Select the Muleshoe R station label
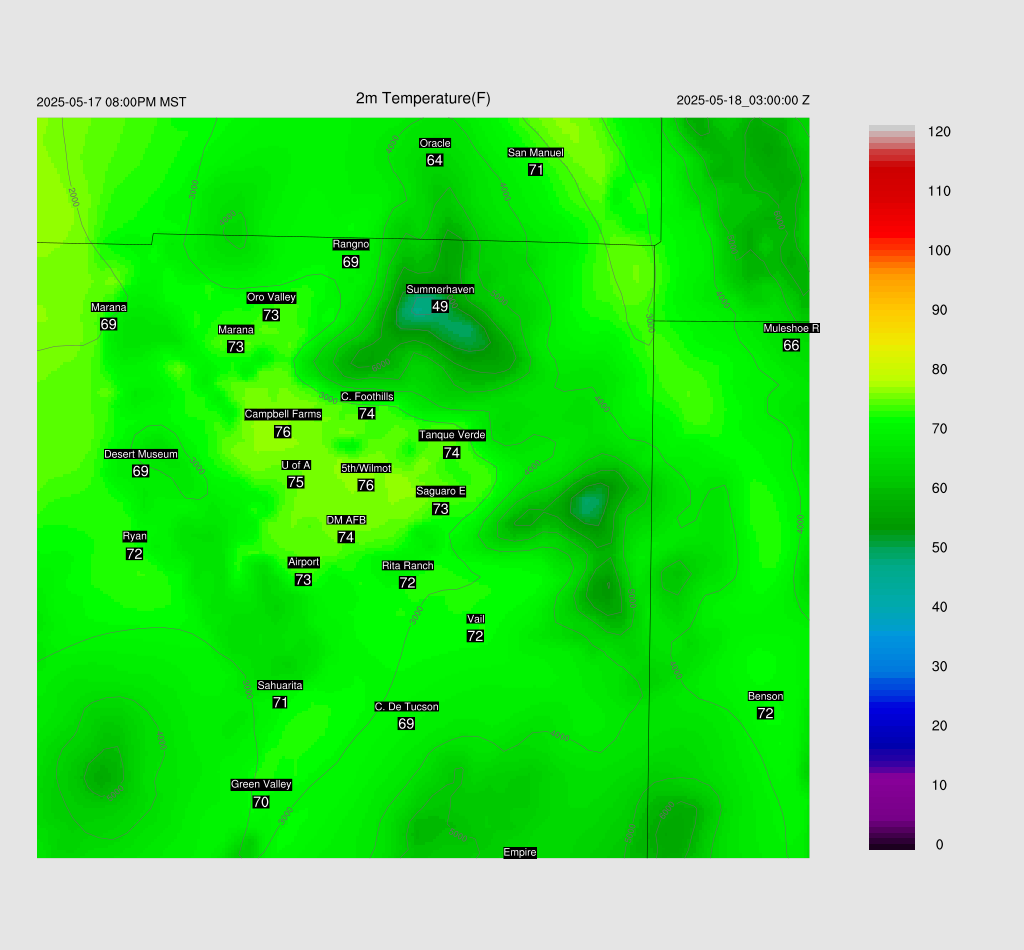The width and height of the screenshot is (1024, 950). (792, 328)
